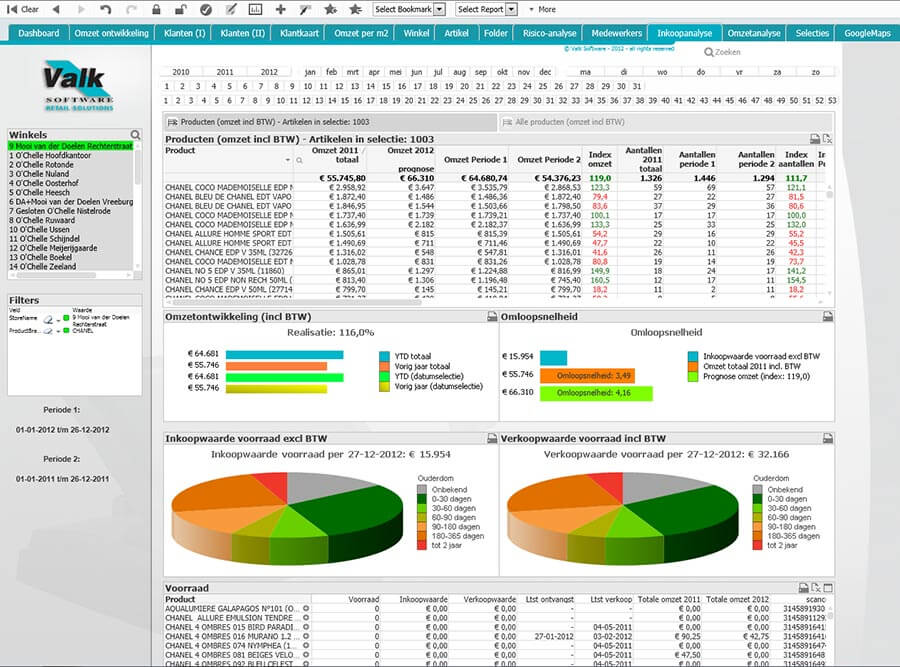The width and height of the screenshot is (900, 667).
Task: Clear the StoreName filter with eraser icon
Action: pos(48,319)
